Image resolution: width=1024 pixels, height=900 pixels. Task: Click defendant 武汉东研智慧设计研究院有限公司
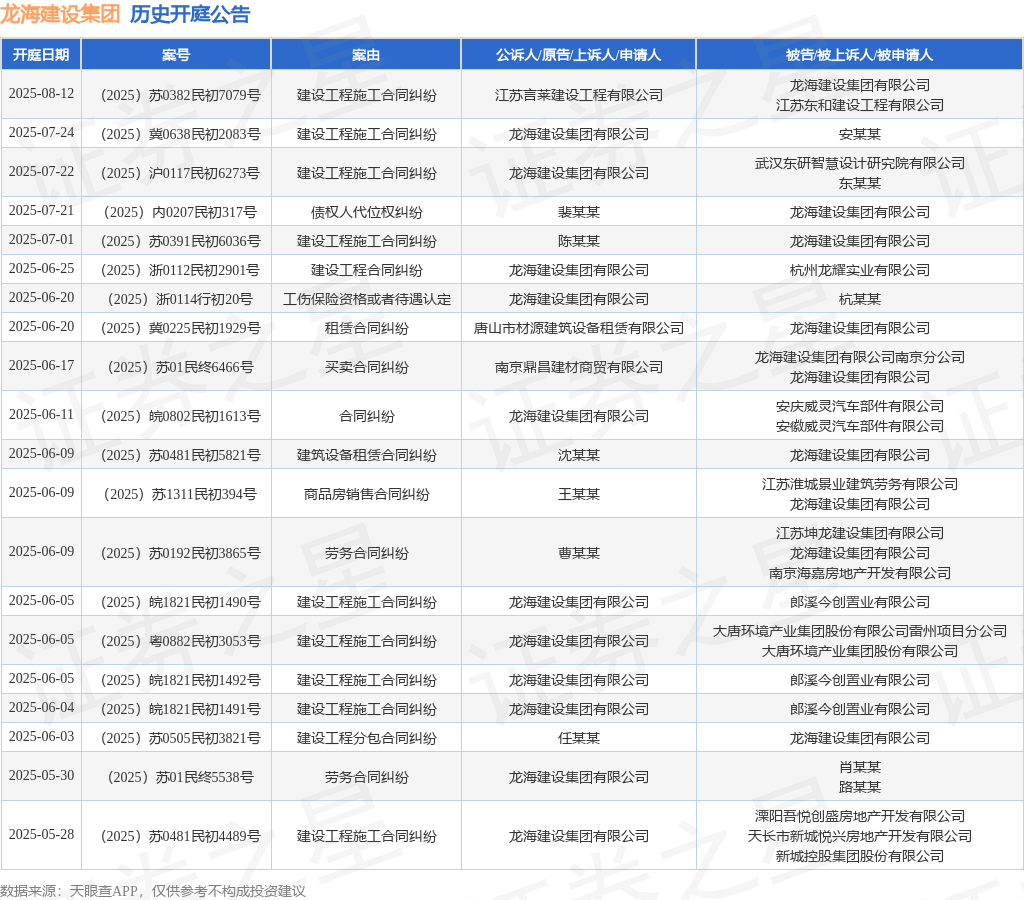tap(859, 163)
